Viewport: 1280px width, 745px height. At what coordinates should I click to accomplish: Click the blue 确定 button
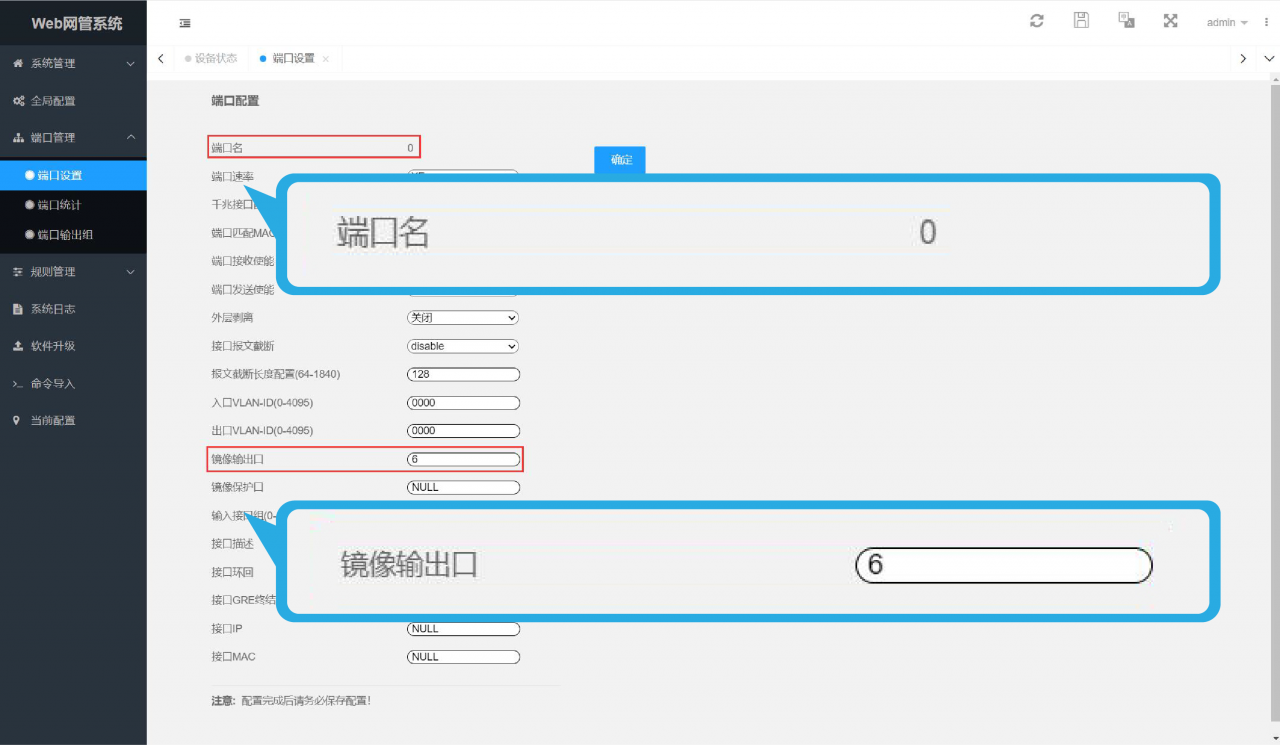tap(620, 160)
